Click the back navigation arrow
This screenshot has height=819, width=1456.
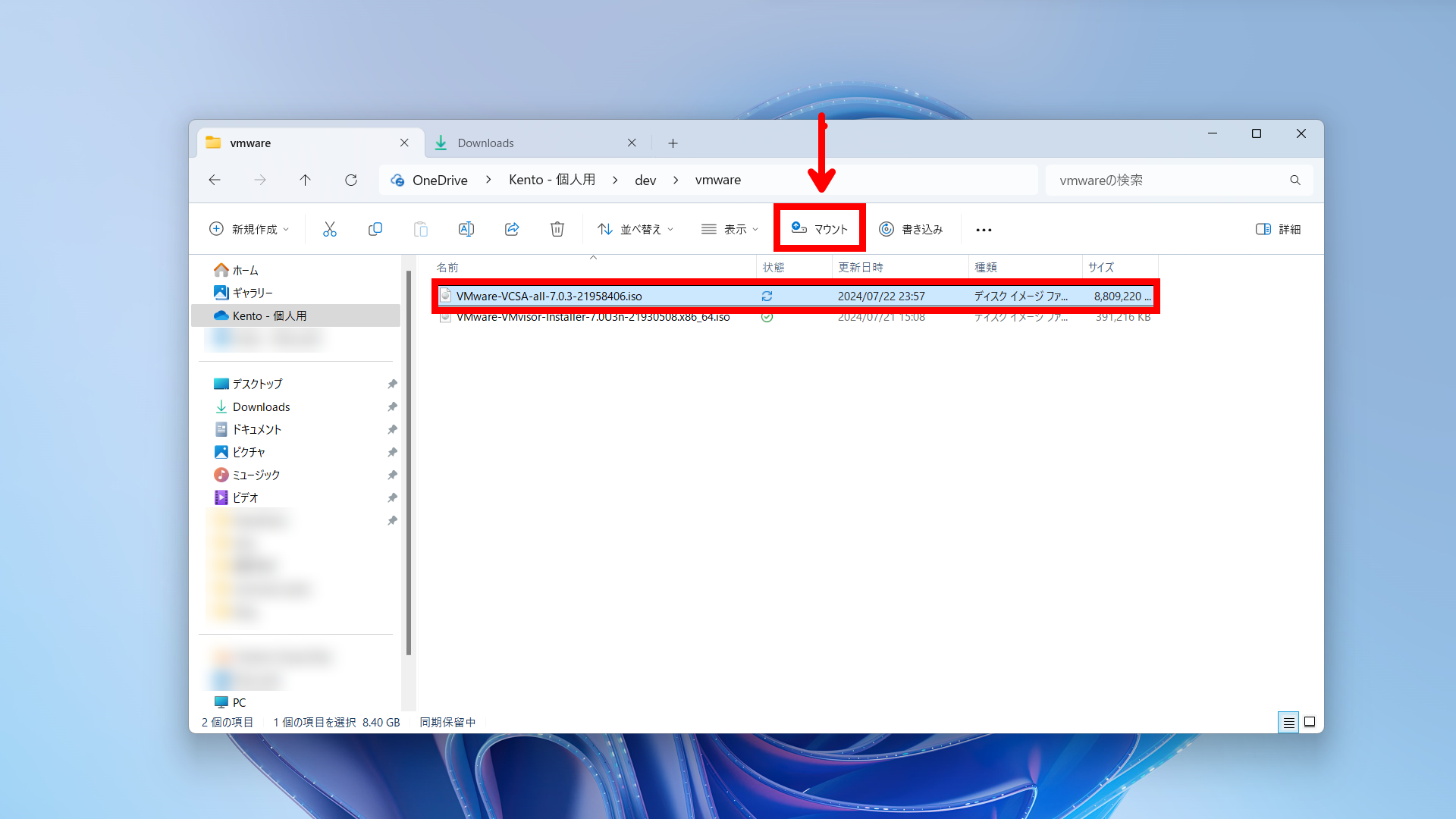pyautogui.click(x=215, y=180)
